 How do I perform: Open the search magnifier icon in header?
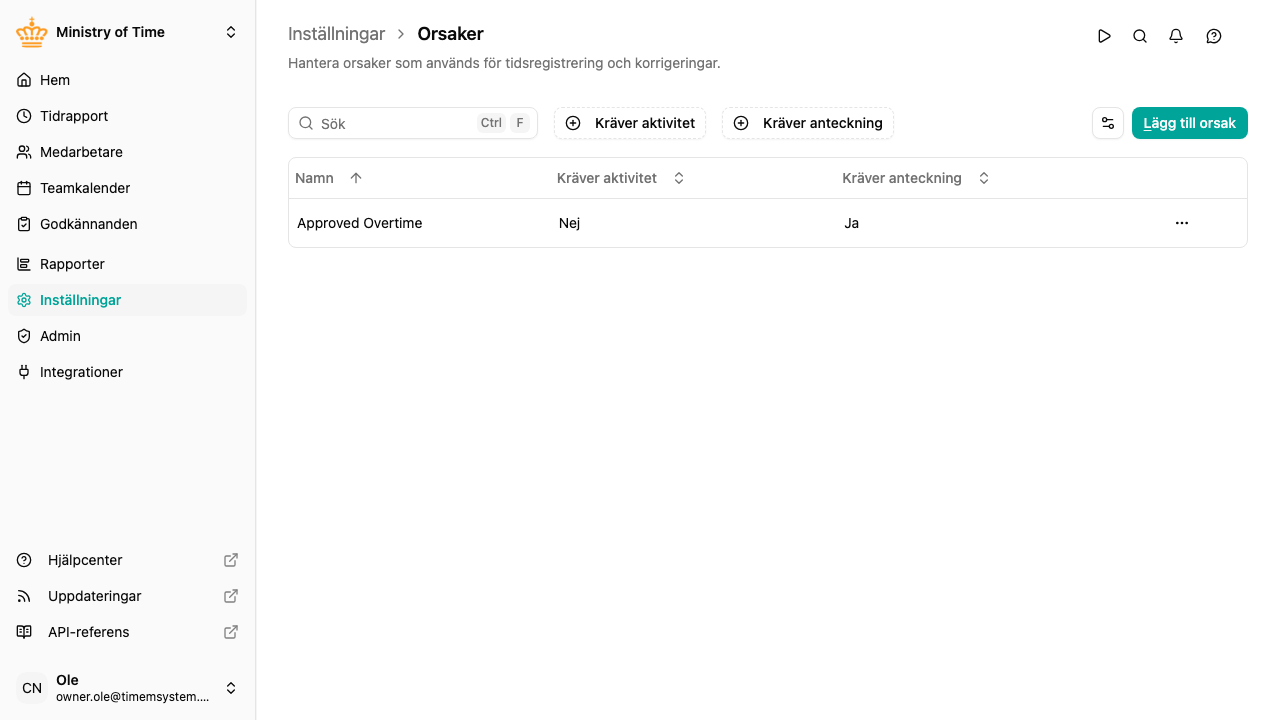[1140, 36]
